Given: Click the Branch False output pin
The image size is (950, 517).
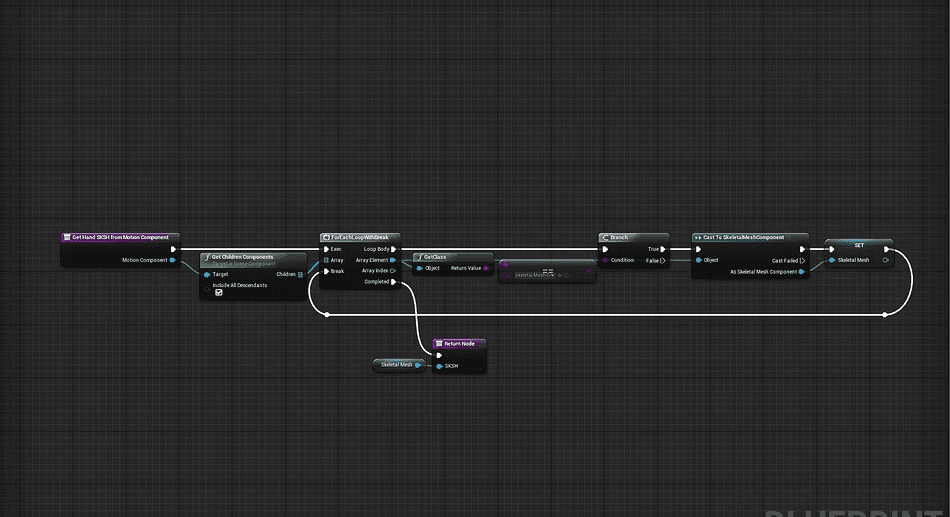Looking at the screenshot, I should point(663,261).
